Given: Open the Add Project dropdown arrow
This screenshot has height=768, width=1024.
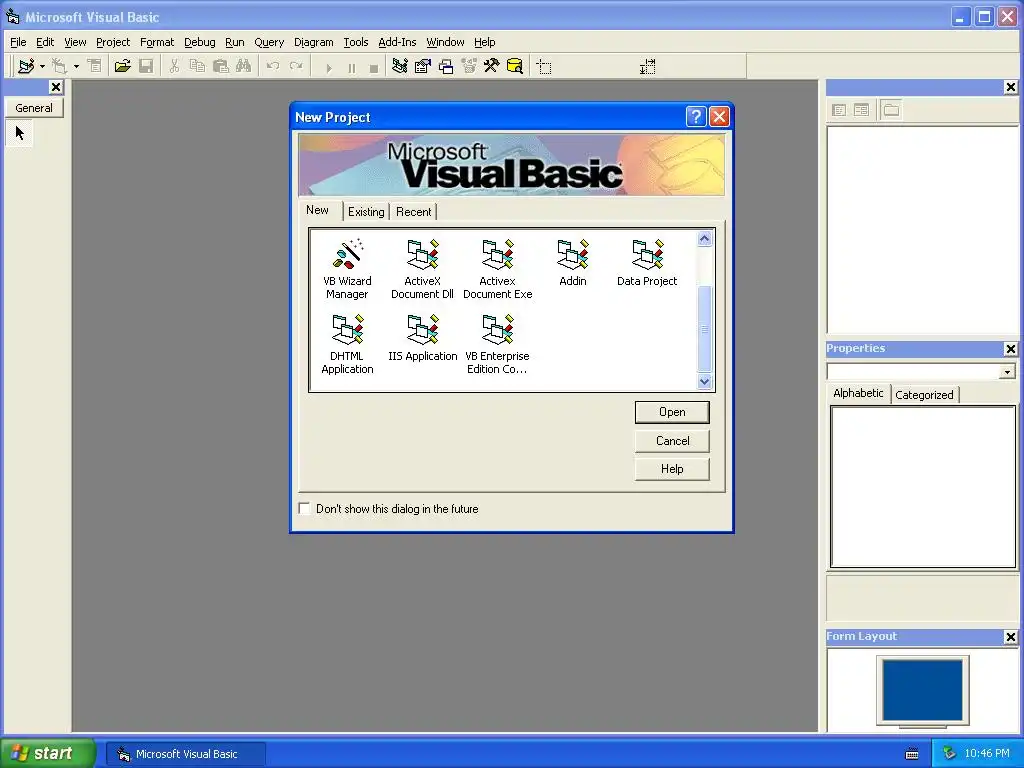Looking at the screenshot, I should tap(42, 66).
